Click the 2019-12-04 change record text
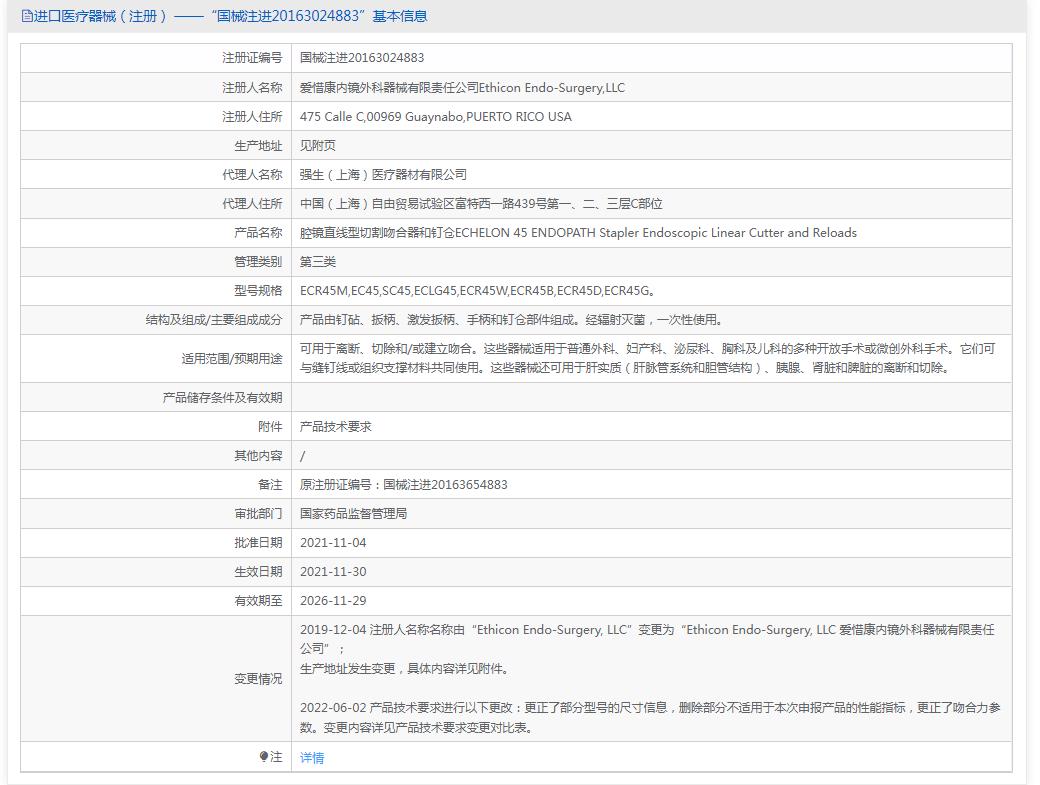1040x785 pixels. tap(647, 638)
